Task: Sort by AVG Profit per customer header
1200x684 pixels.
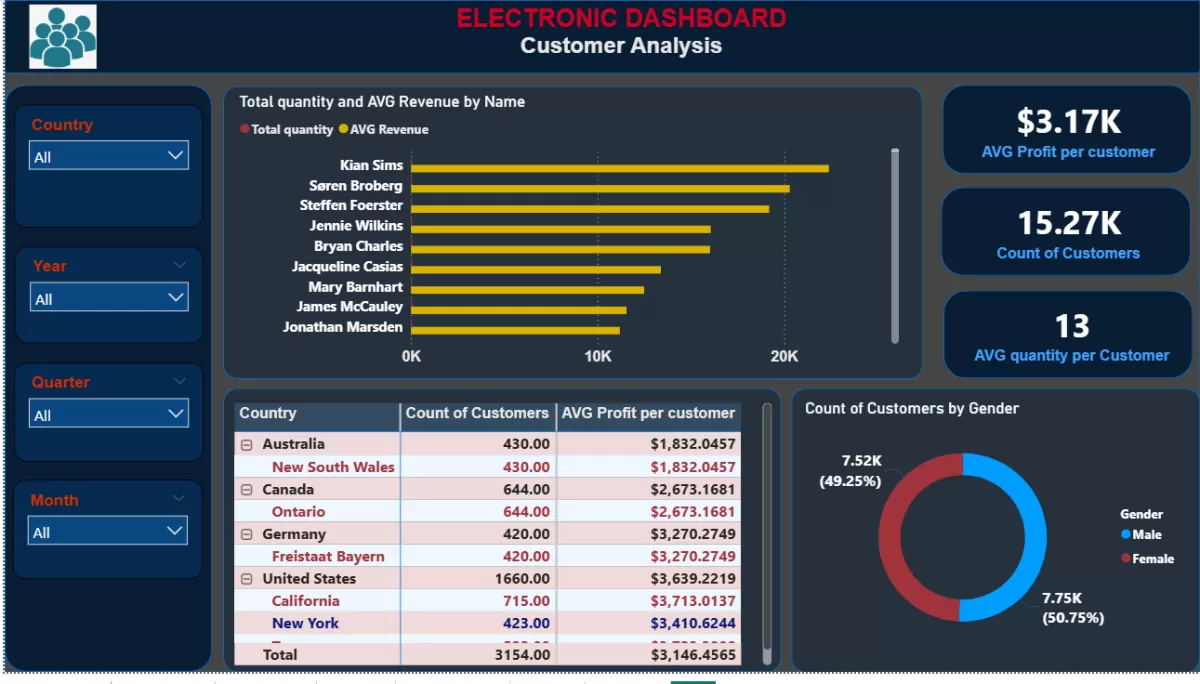Action: [x=649, y=413]
